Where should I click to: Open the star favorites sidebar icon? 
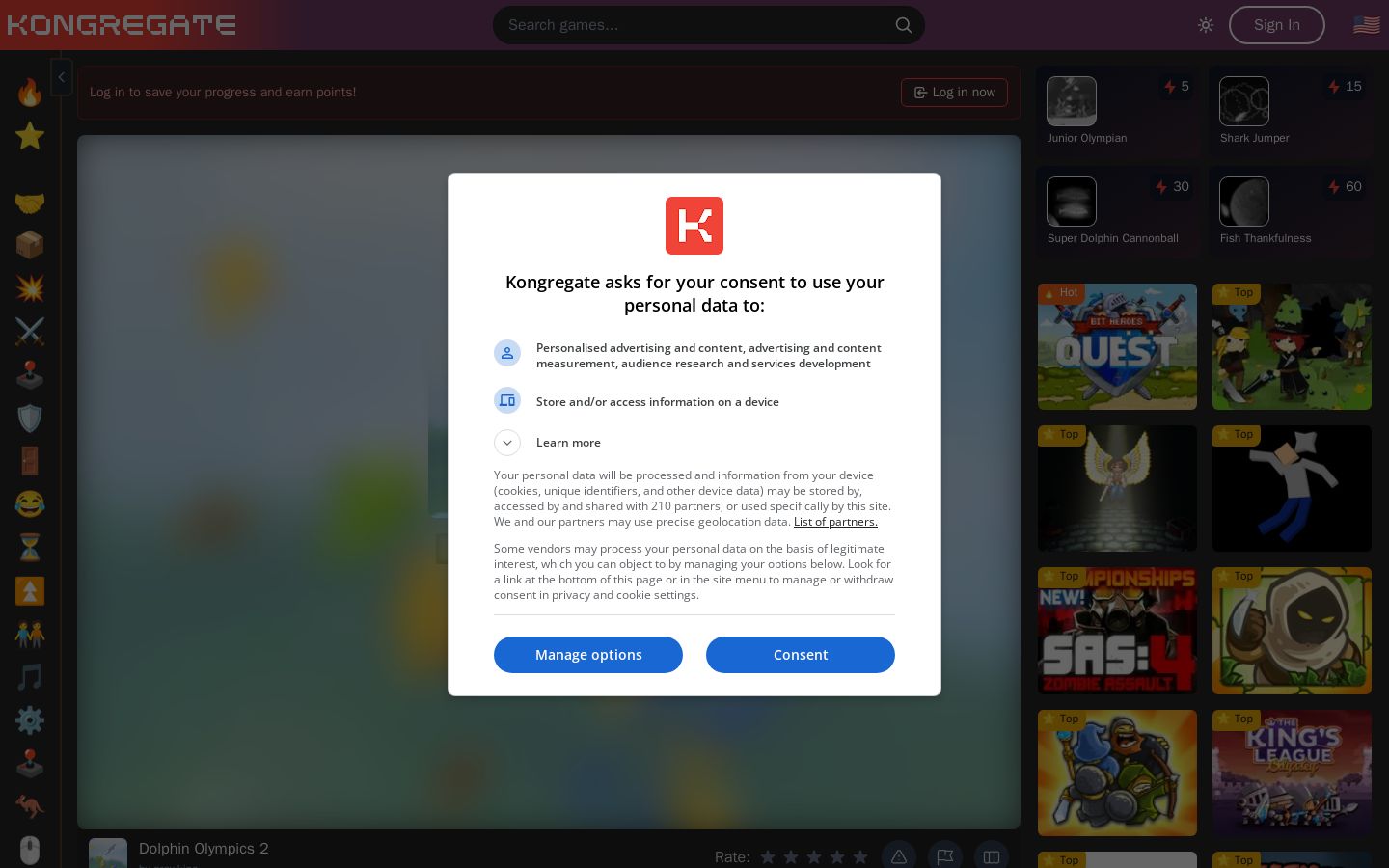(x=30, y=136)
